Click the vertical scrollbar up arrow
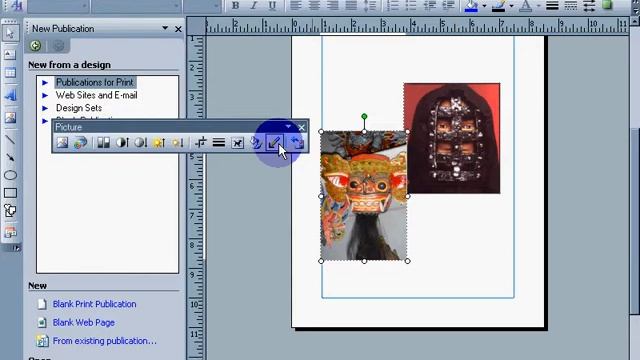Screen dimensions: 640x360 [x=635, y=21]
